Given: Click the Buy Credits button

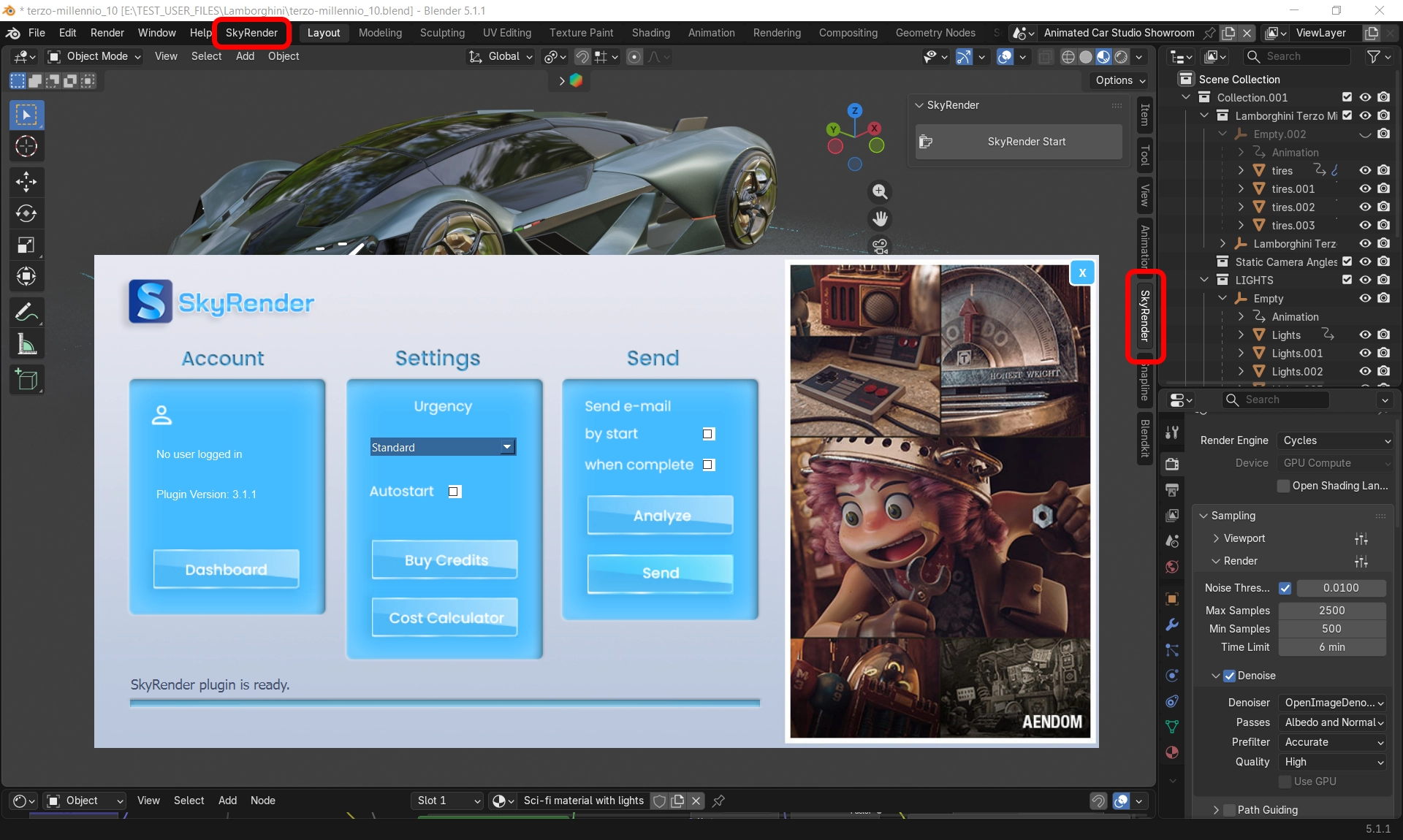Looking at the screenshot, I should (445, 560).
